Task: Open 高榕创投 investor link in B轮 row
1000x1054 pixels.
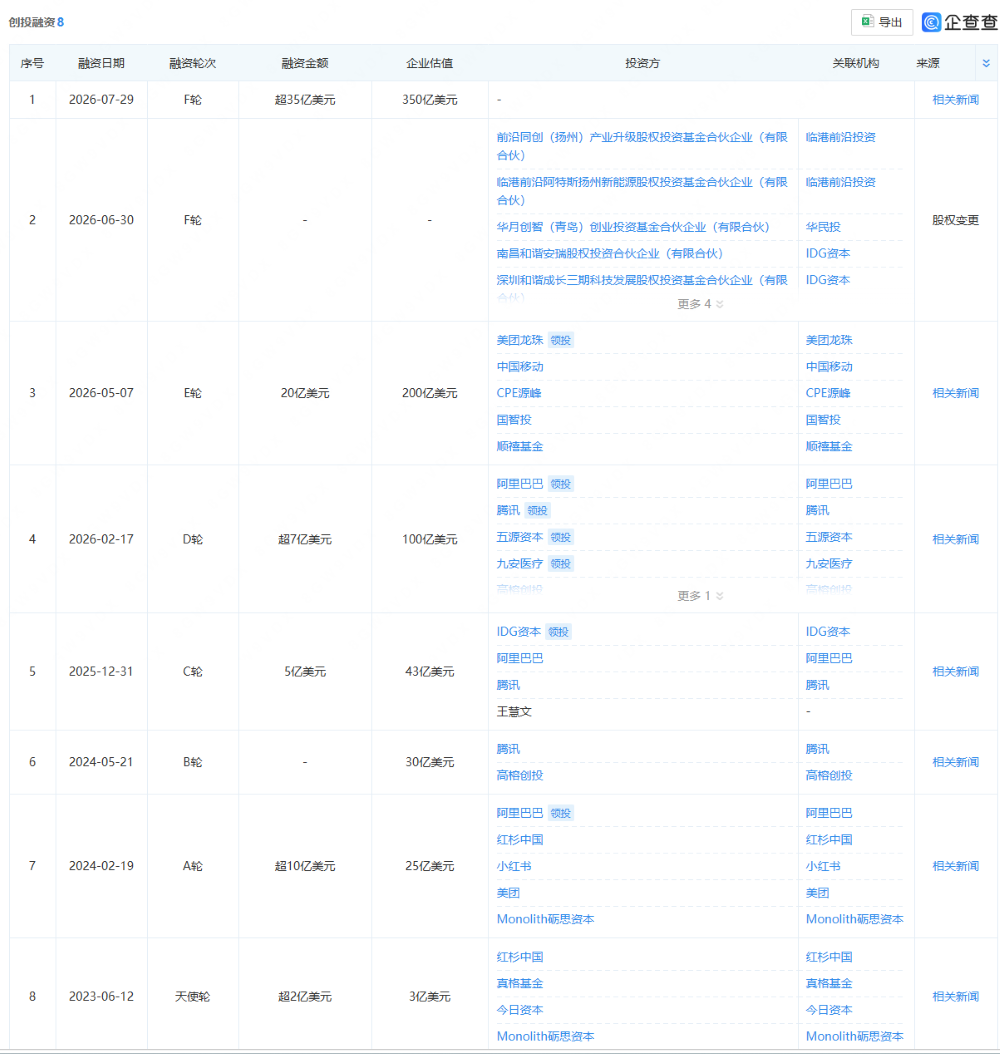Action: pos(519,775)
